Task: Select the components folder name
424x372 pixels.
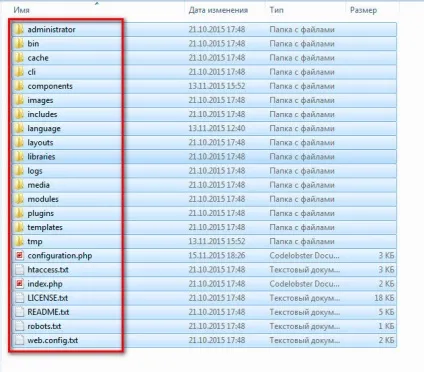Action: tap(50, 86)
